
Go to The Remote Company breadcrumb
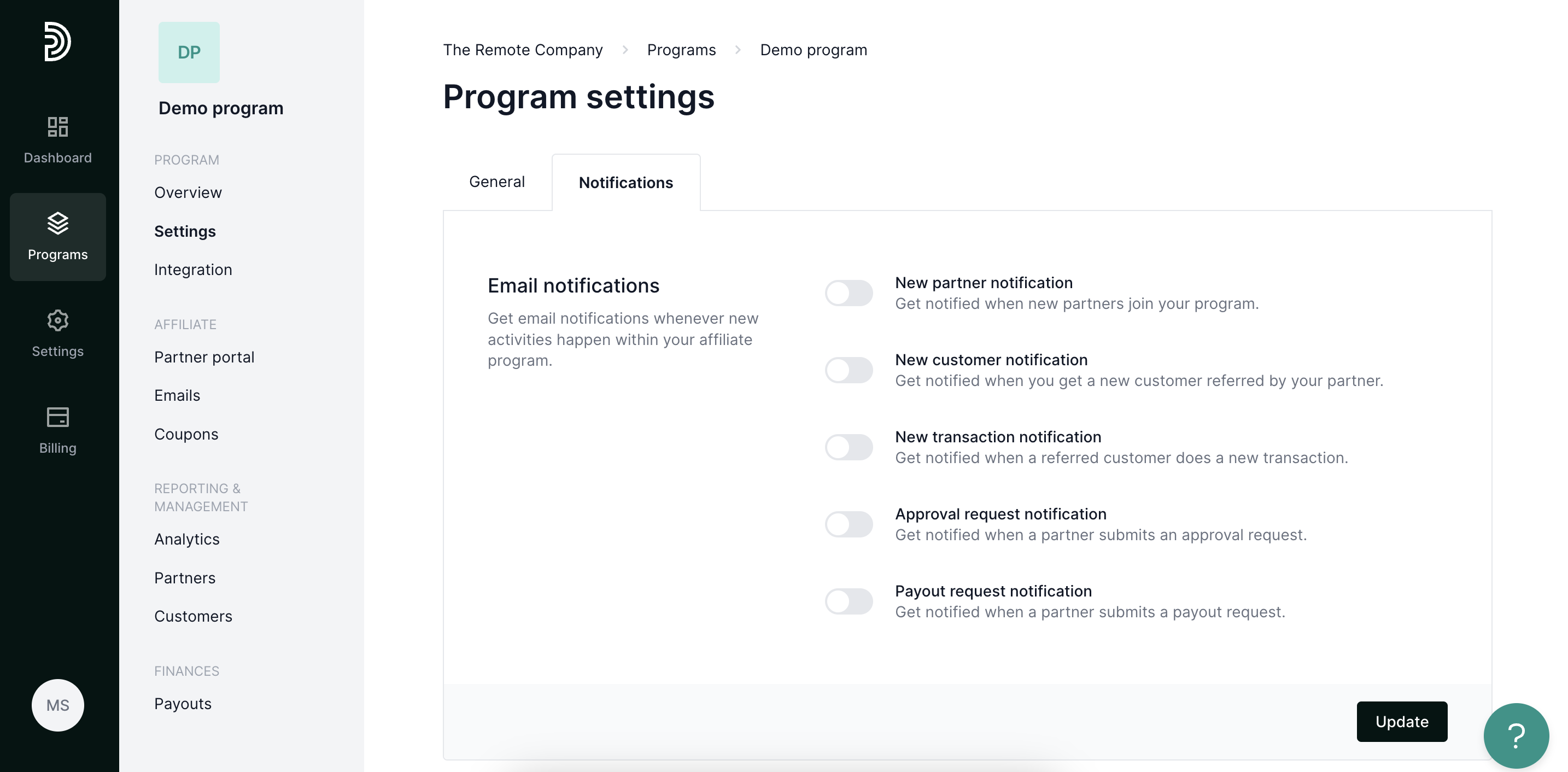point(523,50)
